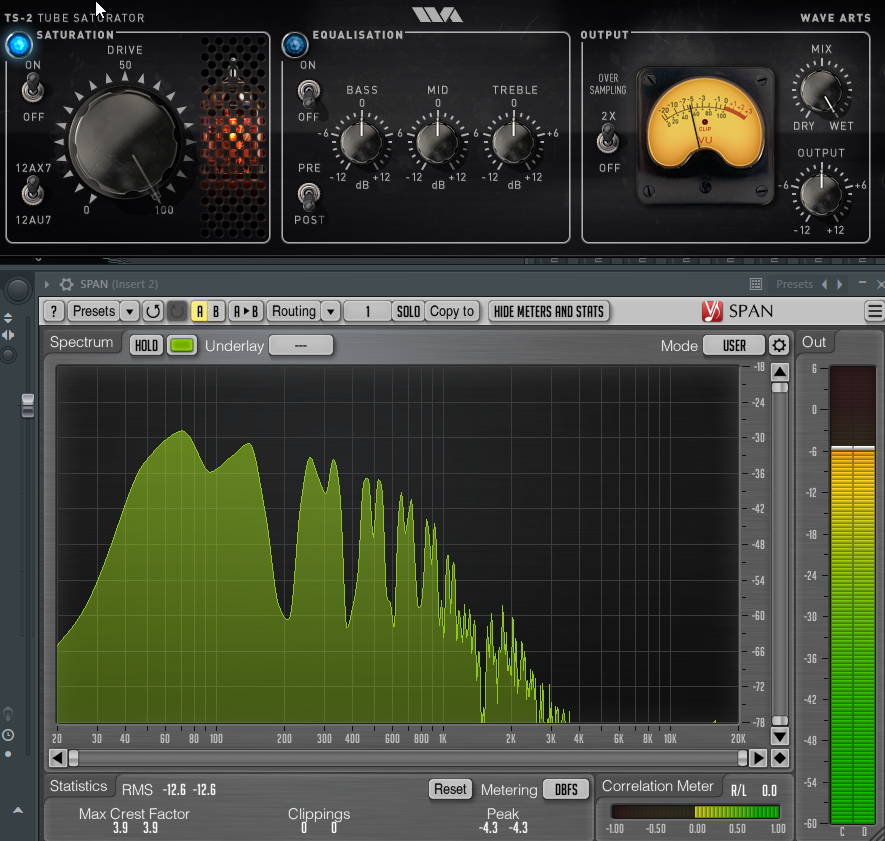Open the Routing dropdown arrow

click(x=330, y=312)
